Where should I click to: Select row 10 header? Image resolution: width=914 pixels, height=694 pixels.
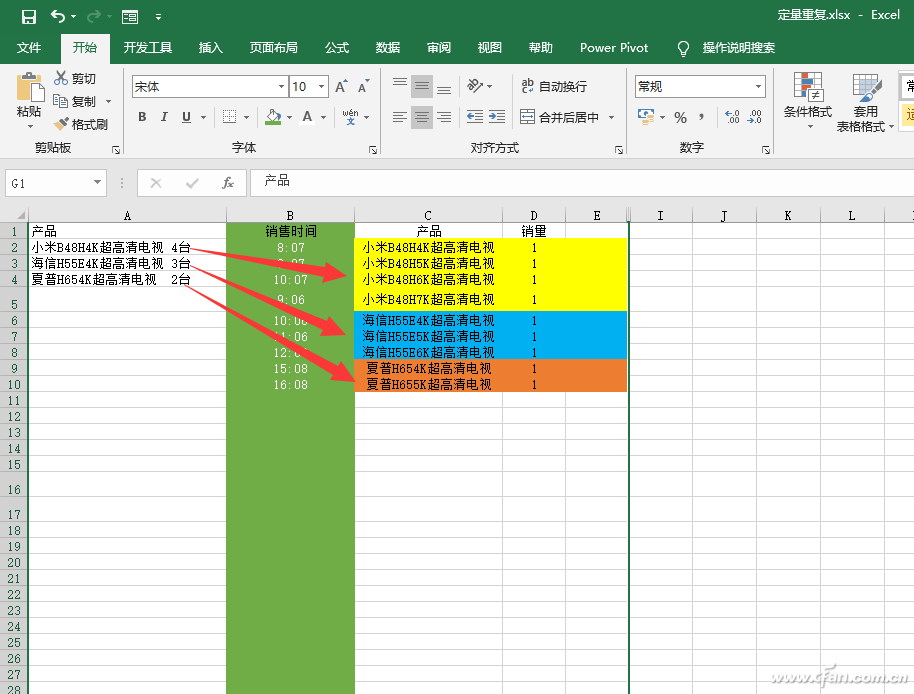tap(14, 385)
